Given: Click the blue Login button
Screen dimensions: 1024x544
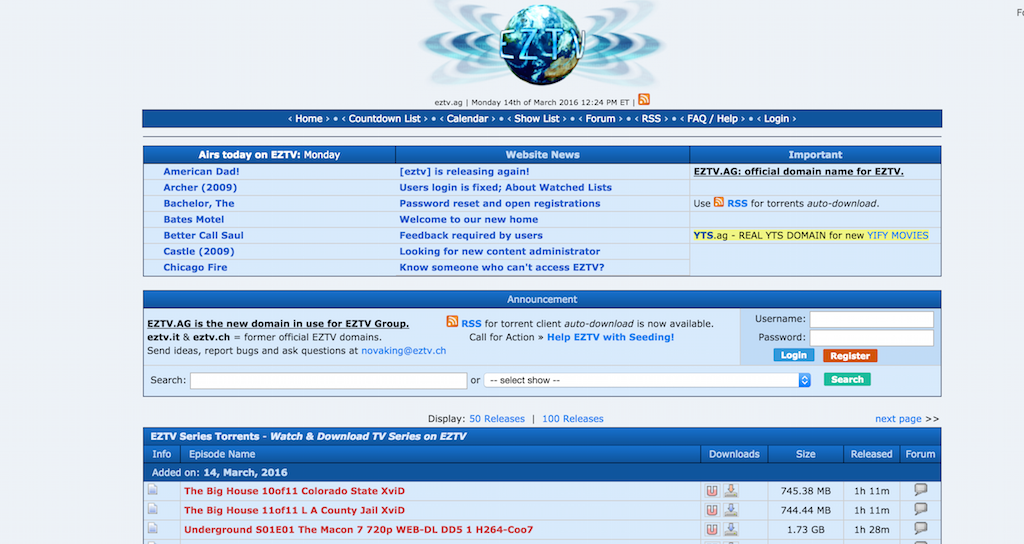Looking at the screenshot, I should tap(793, 355).
